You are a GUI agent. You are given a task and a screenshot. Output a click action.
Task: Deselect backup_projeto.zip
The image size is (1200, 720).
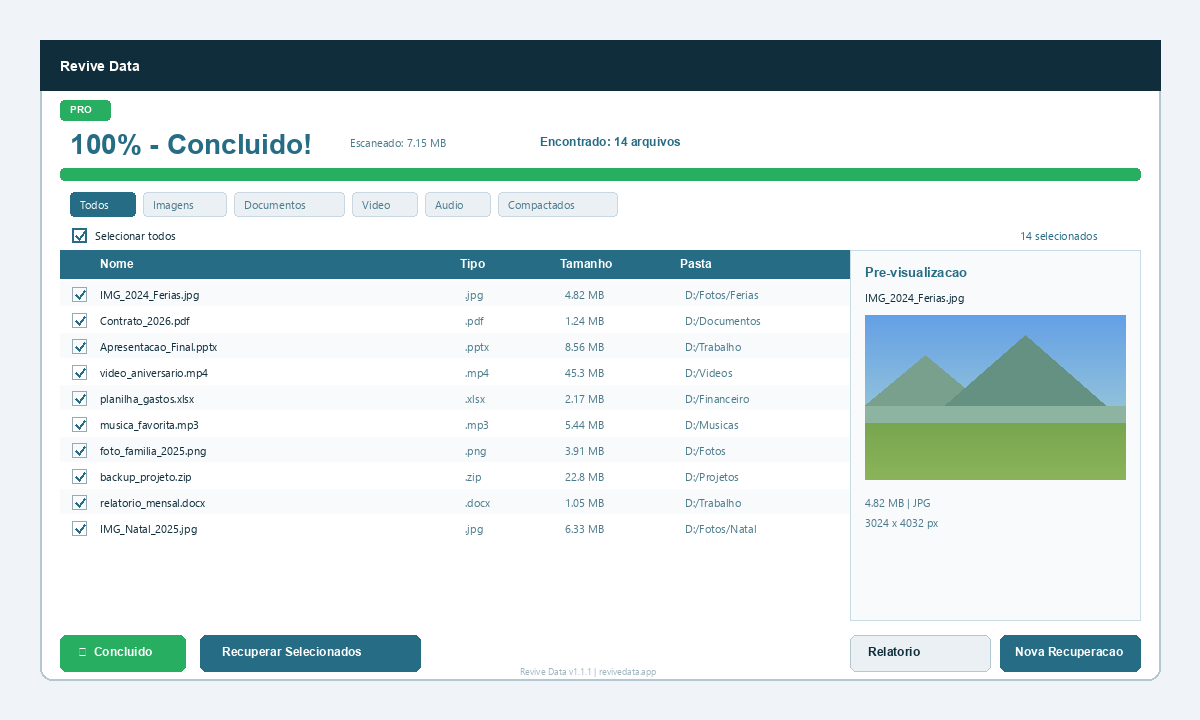(x=79, y=477)
